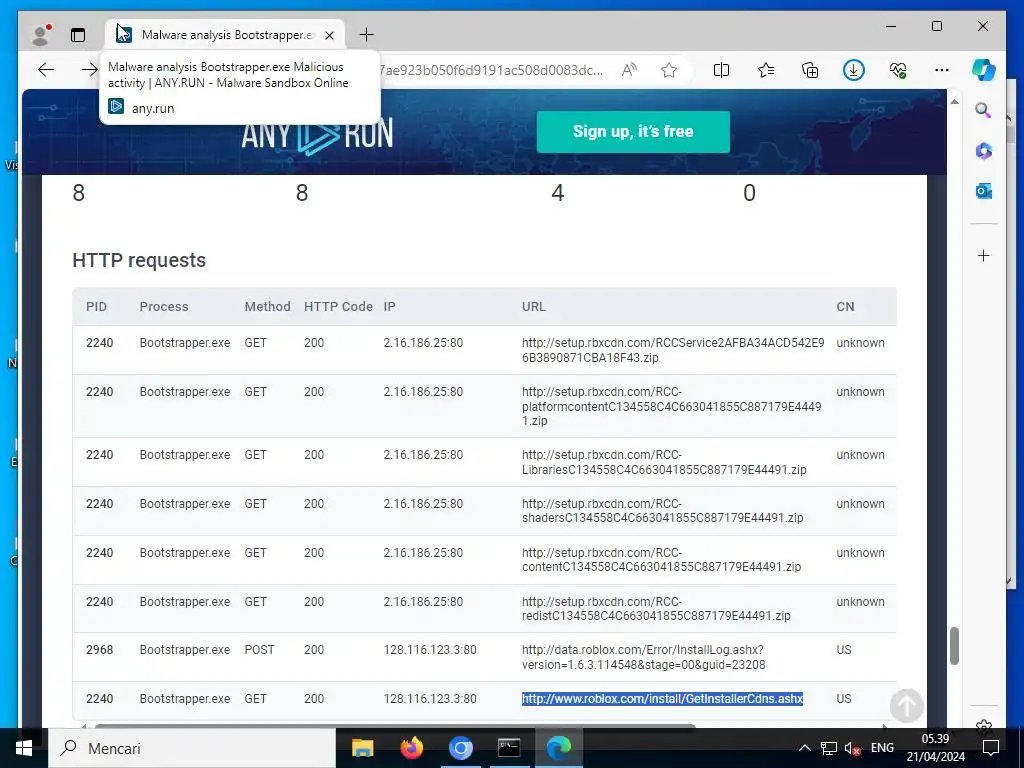Open split screen view icon
Image resolution: width=1024 pixels, height=768 pixels.
click(721, 70)
